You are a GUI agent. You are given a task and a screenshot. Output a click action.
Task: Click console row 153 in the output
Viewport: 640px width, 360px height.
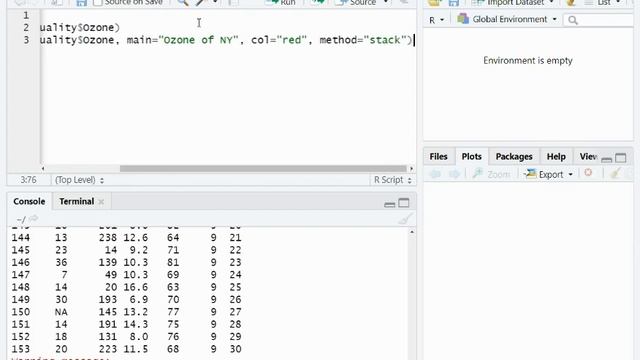click(x=127, y=349)
